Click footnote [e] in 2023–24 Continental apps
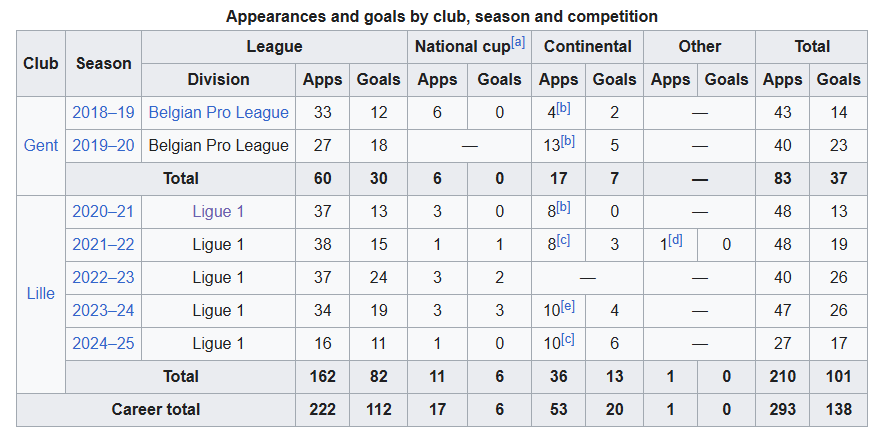The height and width of the screenshot is (433, 874). point(567,306)
